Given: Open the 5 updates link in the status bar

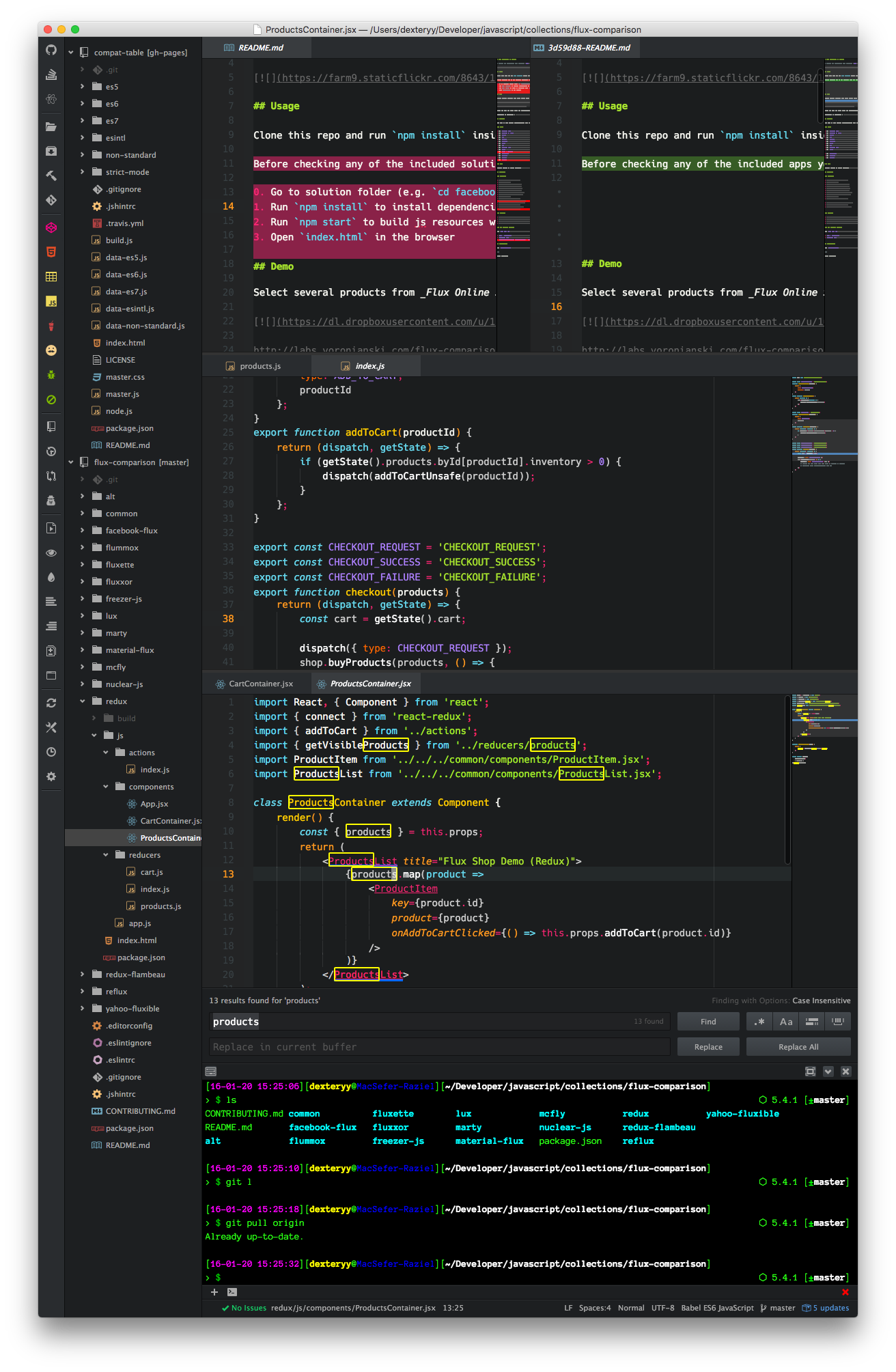Looking at the screenshot, I should coord(826,1308).
